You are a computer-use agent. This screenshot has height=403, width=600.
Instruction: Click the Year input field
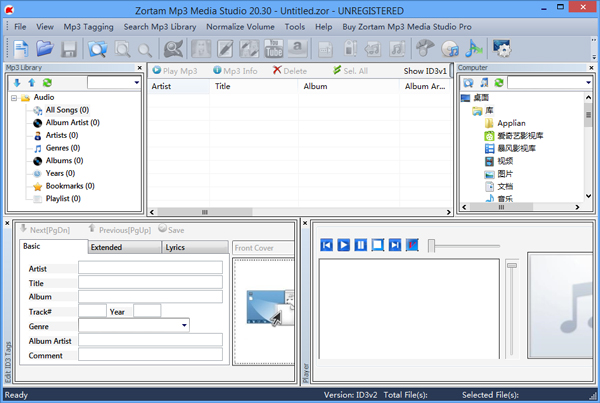point(147,311)
